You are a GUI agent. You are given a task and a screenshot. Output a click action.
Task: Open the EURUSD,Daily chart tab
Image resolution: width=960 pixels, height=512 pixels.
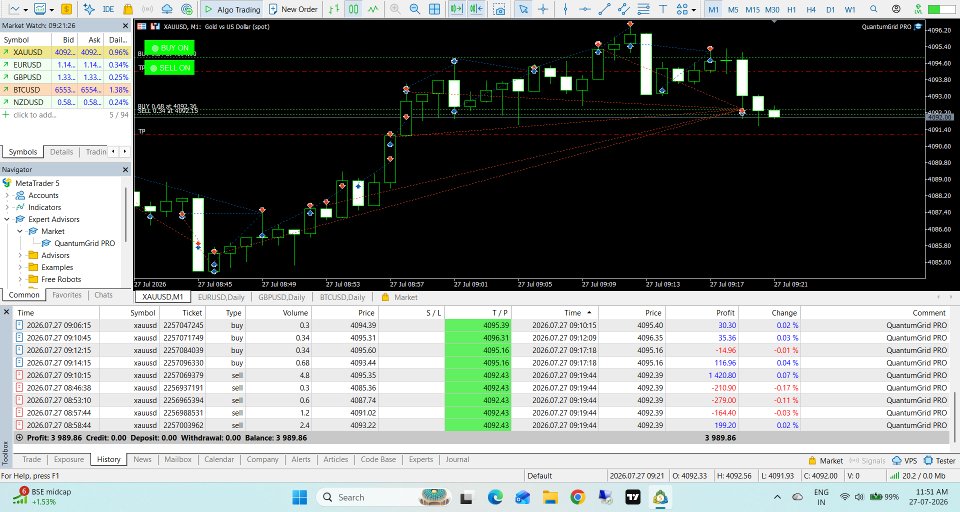[x=221, y=297]
